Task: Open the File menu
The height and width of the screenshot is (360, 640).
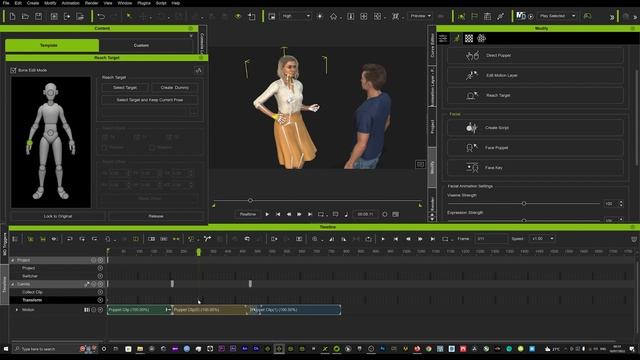Action: pos(6,3)
